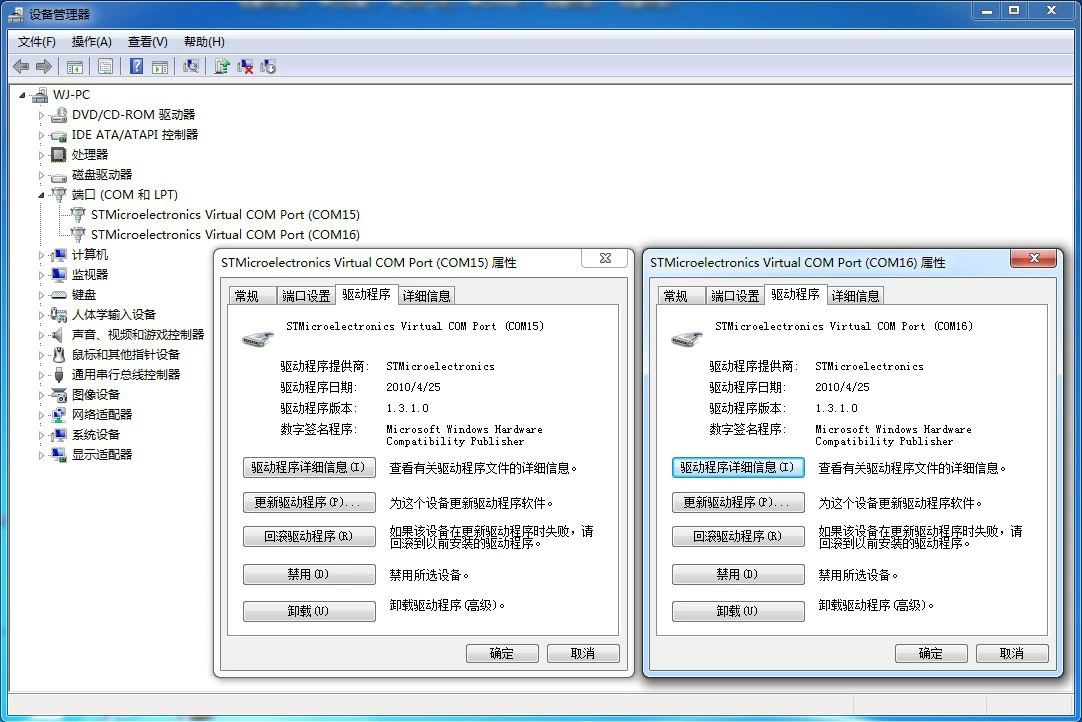Click the 键盘 keyboard icon
The width and height of the screenshot is (1082, 722).
tap(59, 295)
